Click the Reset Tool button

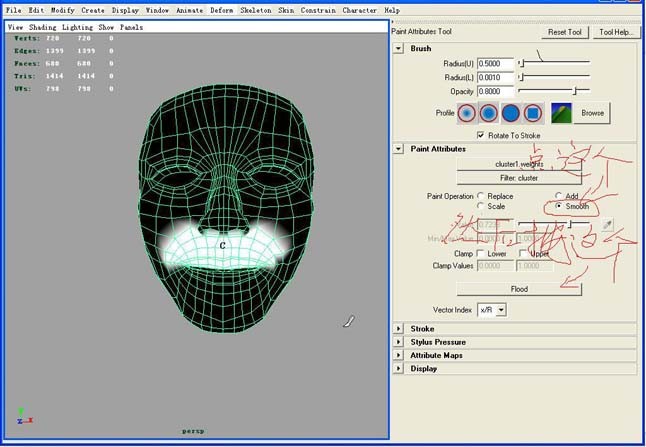pyautogui.click(x=564, y=32)
